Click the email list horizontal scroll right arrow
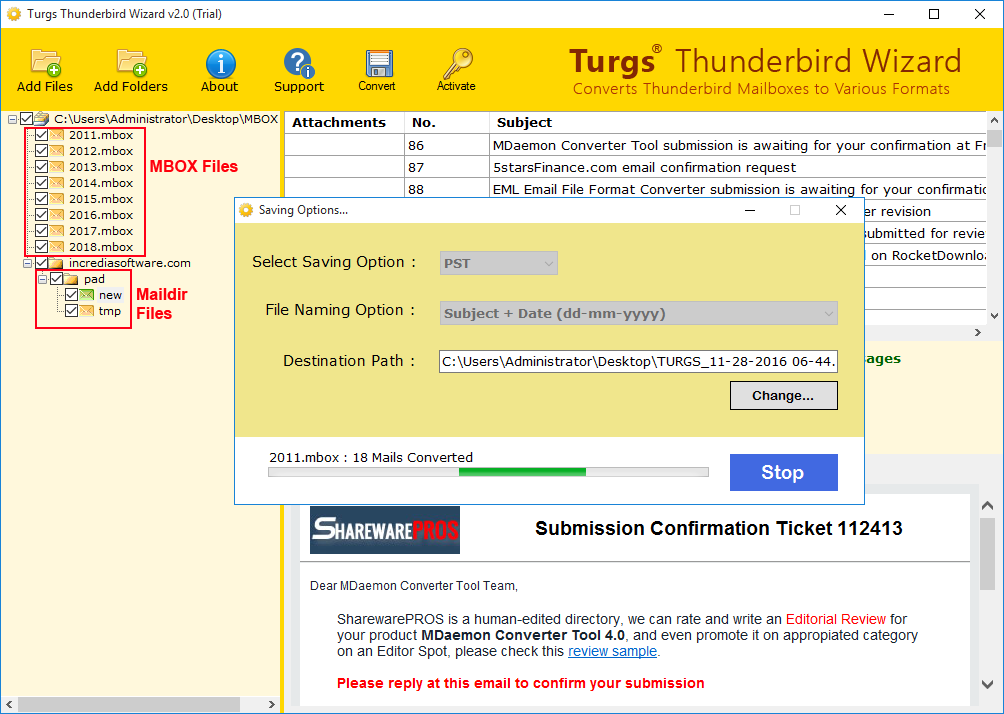Image resolution: width=1004 pixels, height=714 pixels. click(978, 332)
